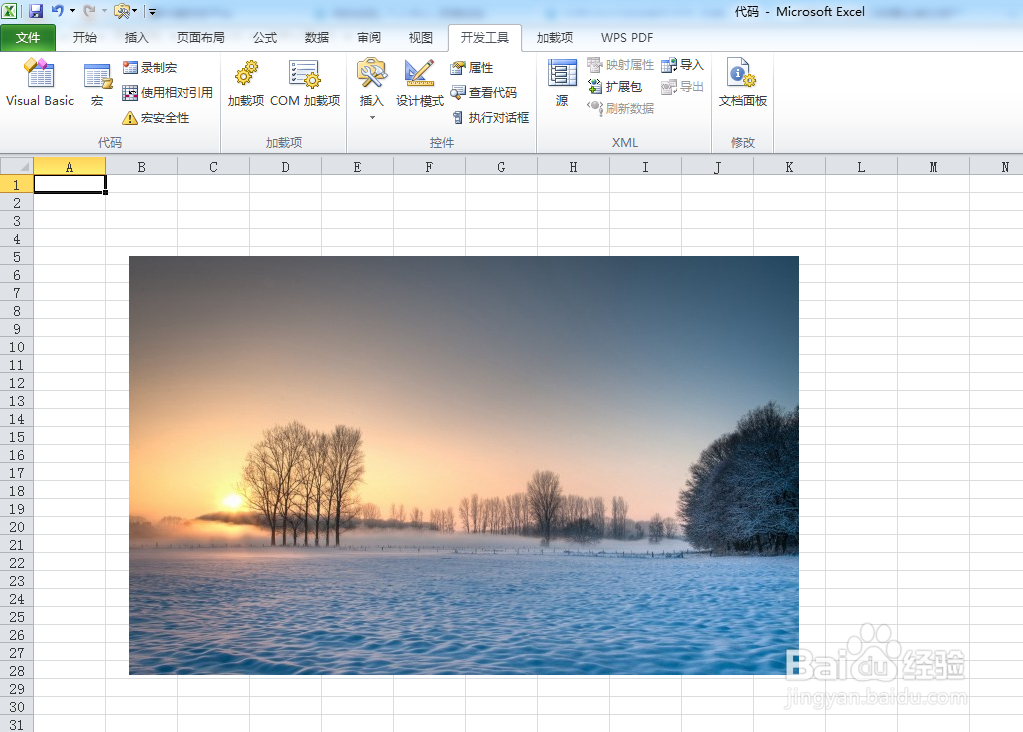Open COM Add-ins (COM 加载项)
This screenshot has height=732, width=1023.
pos(305,83)
